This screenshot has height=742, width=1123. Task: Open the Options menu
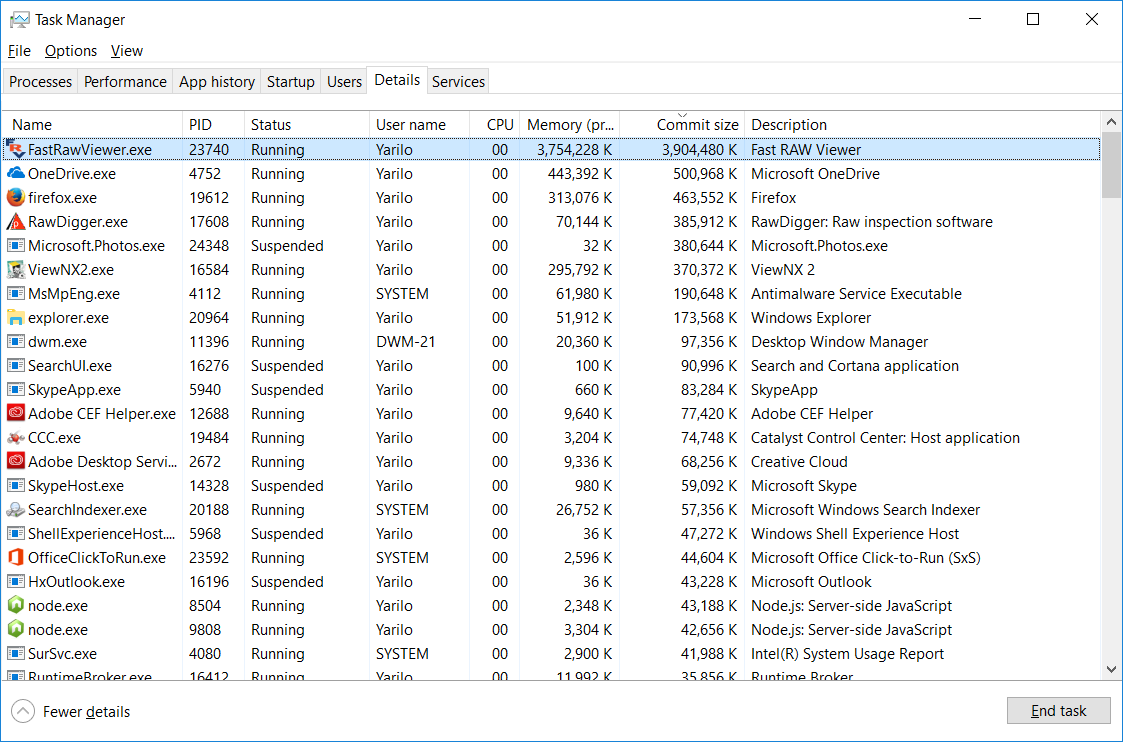(x=71, y=51)
